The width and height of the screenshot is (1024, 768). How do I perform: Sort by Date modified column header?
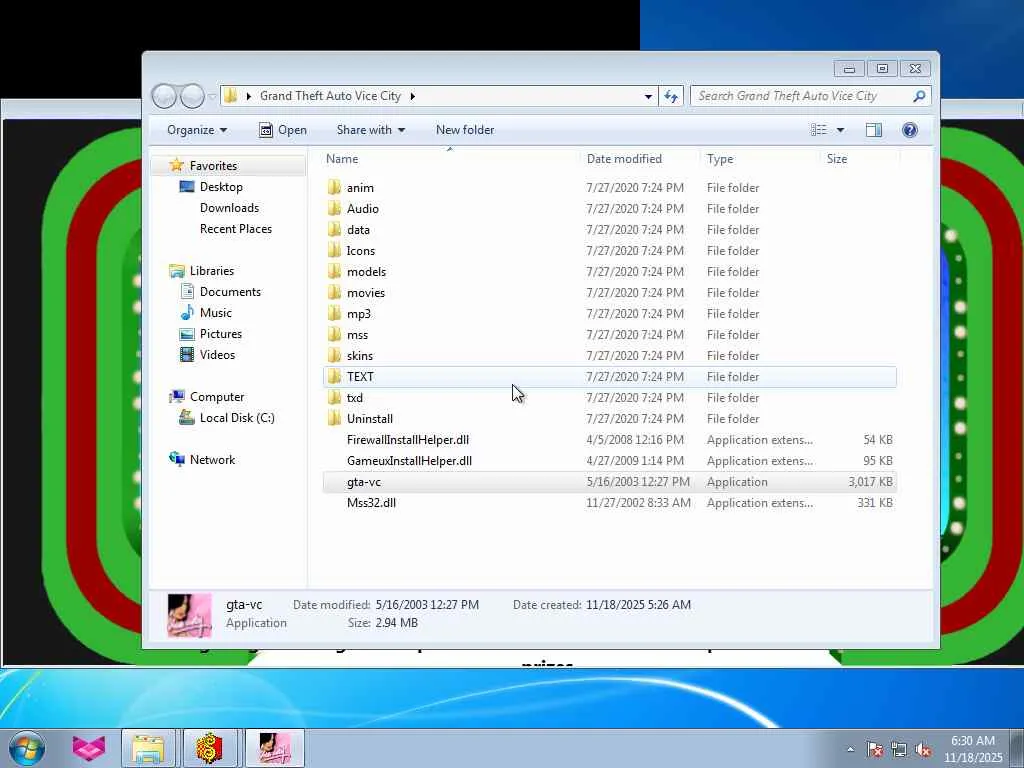click(639, 159)
